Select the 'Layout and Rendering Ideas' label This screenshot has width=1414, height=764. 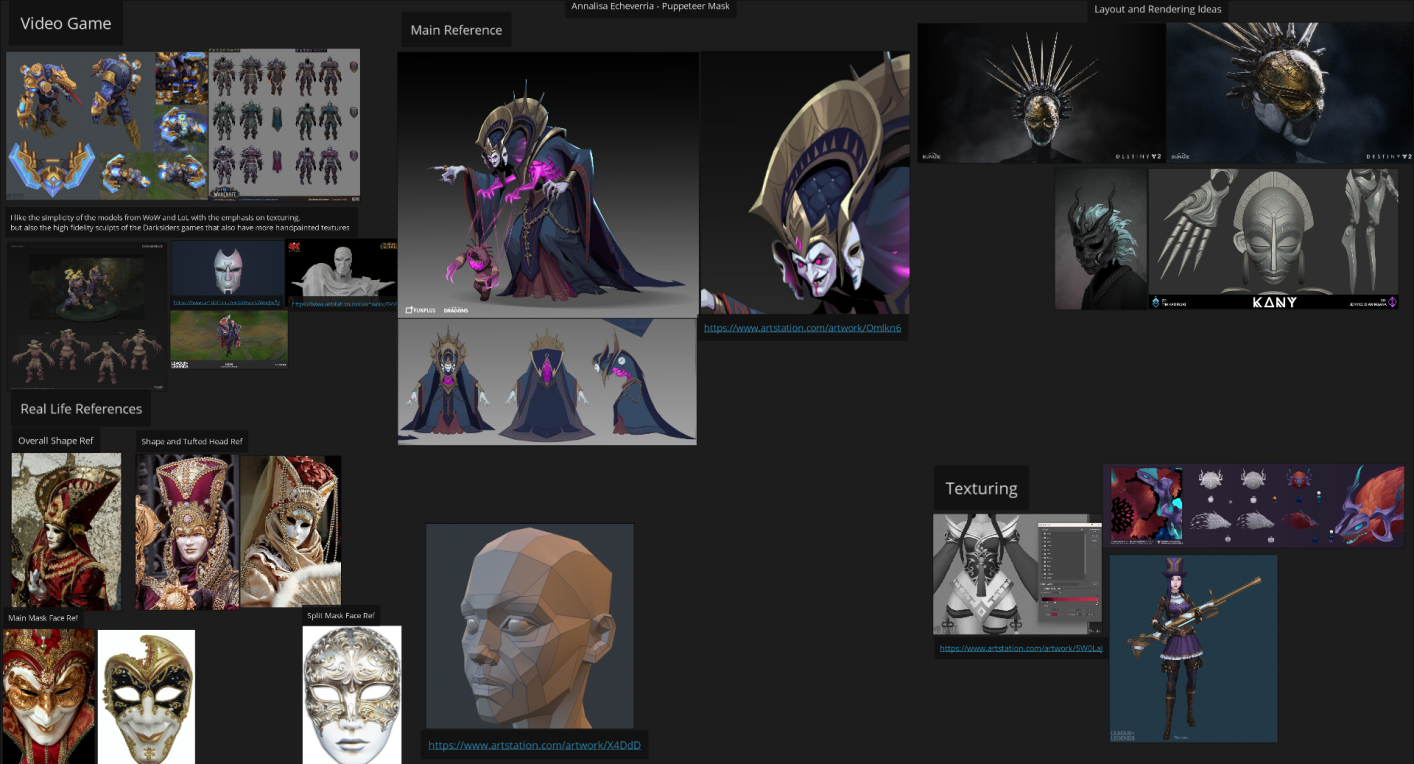tap(1158, 9)
